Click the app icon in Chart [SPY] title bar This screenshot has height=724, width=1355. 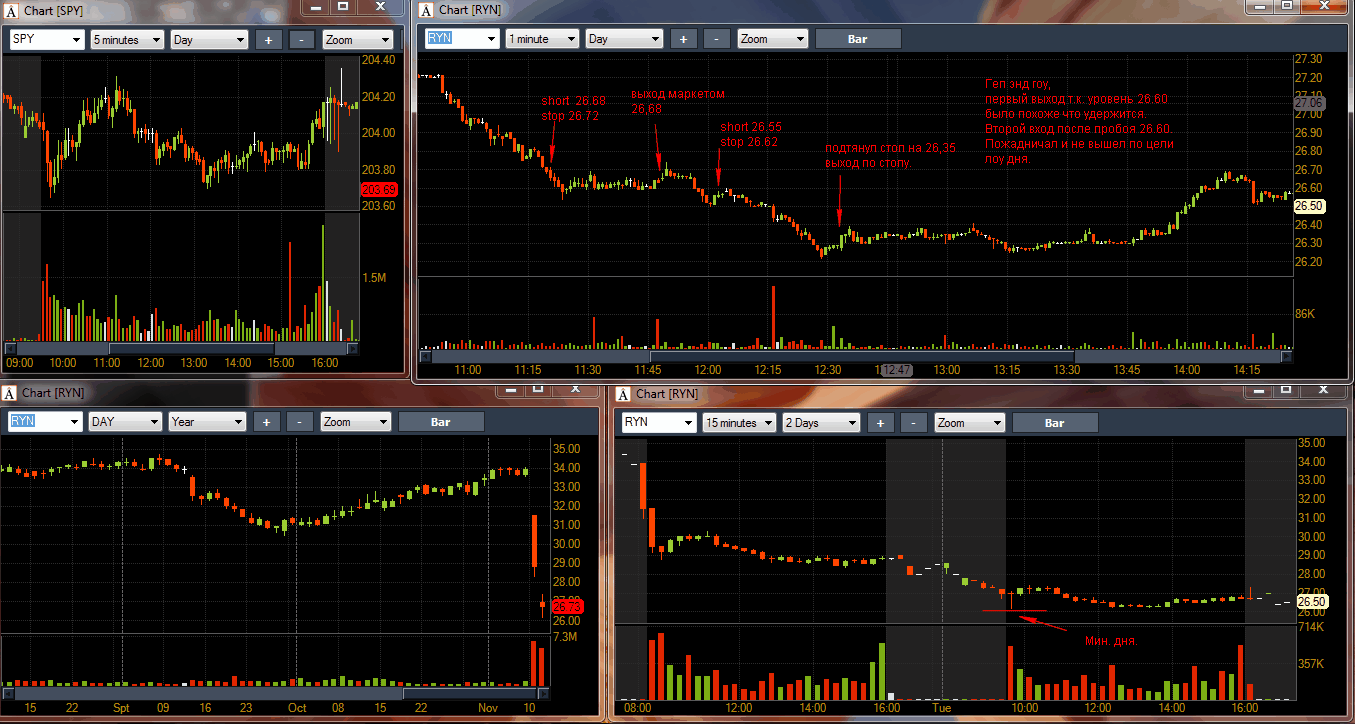(x=10, y=10)
